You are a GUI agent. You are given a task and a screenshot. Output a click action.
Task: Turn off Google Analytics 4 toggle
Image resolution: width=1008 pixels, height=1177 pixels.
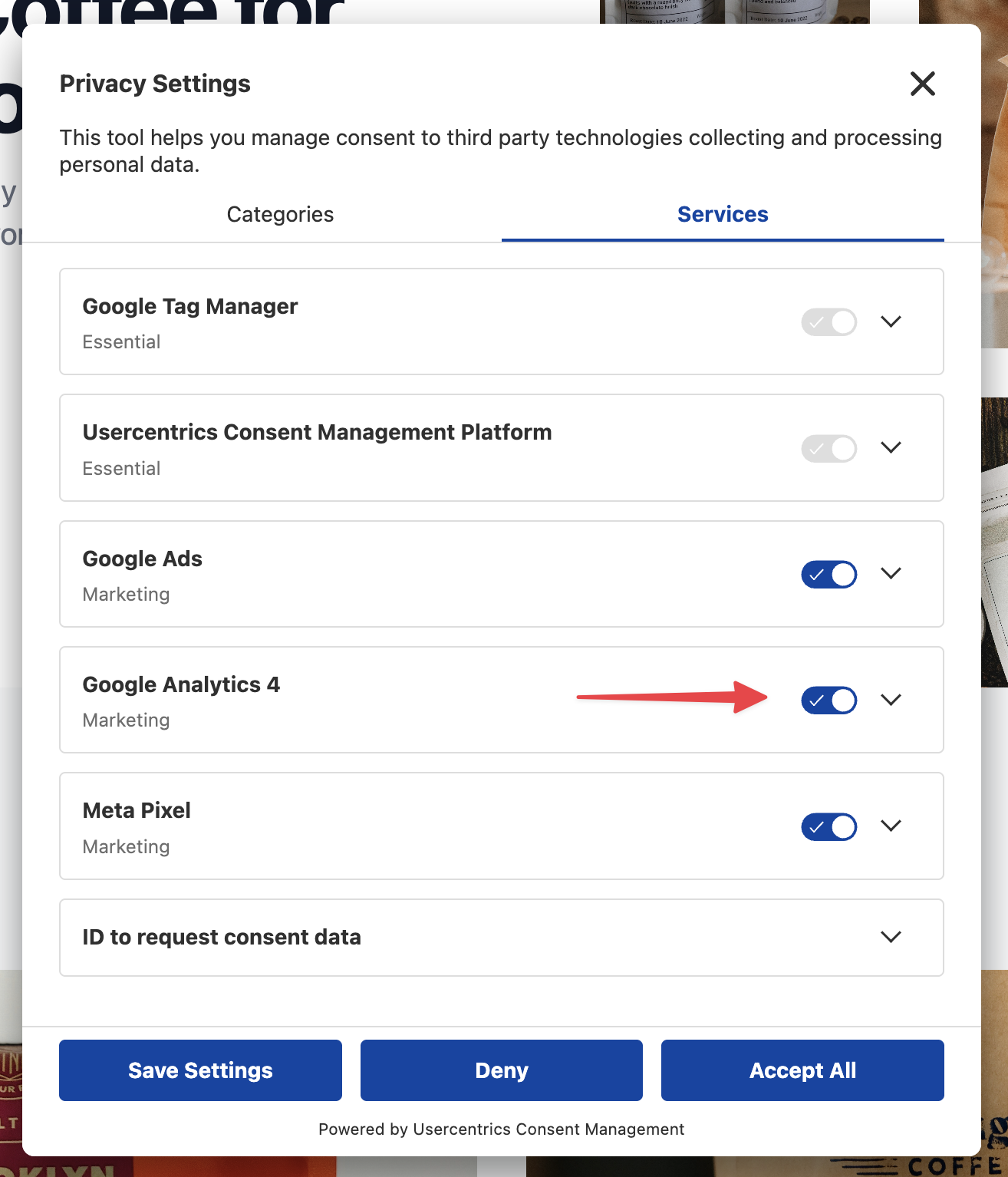click(x=829, y=701)
